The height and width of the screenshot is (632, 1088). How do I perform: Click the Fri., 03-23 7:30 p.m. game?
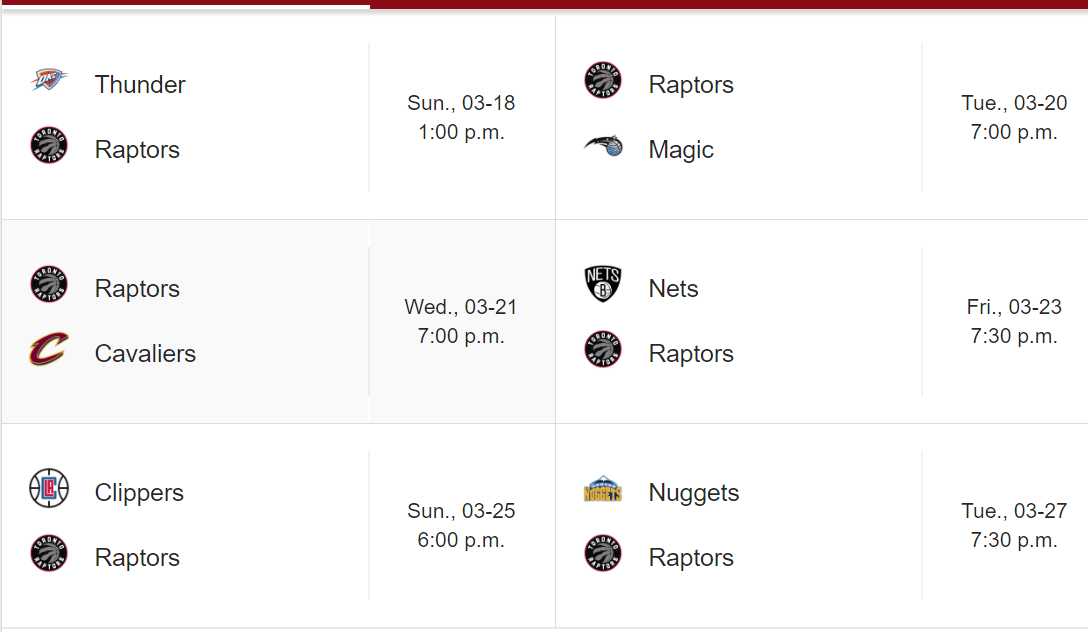pos(1014,322)
